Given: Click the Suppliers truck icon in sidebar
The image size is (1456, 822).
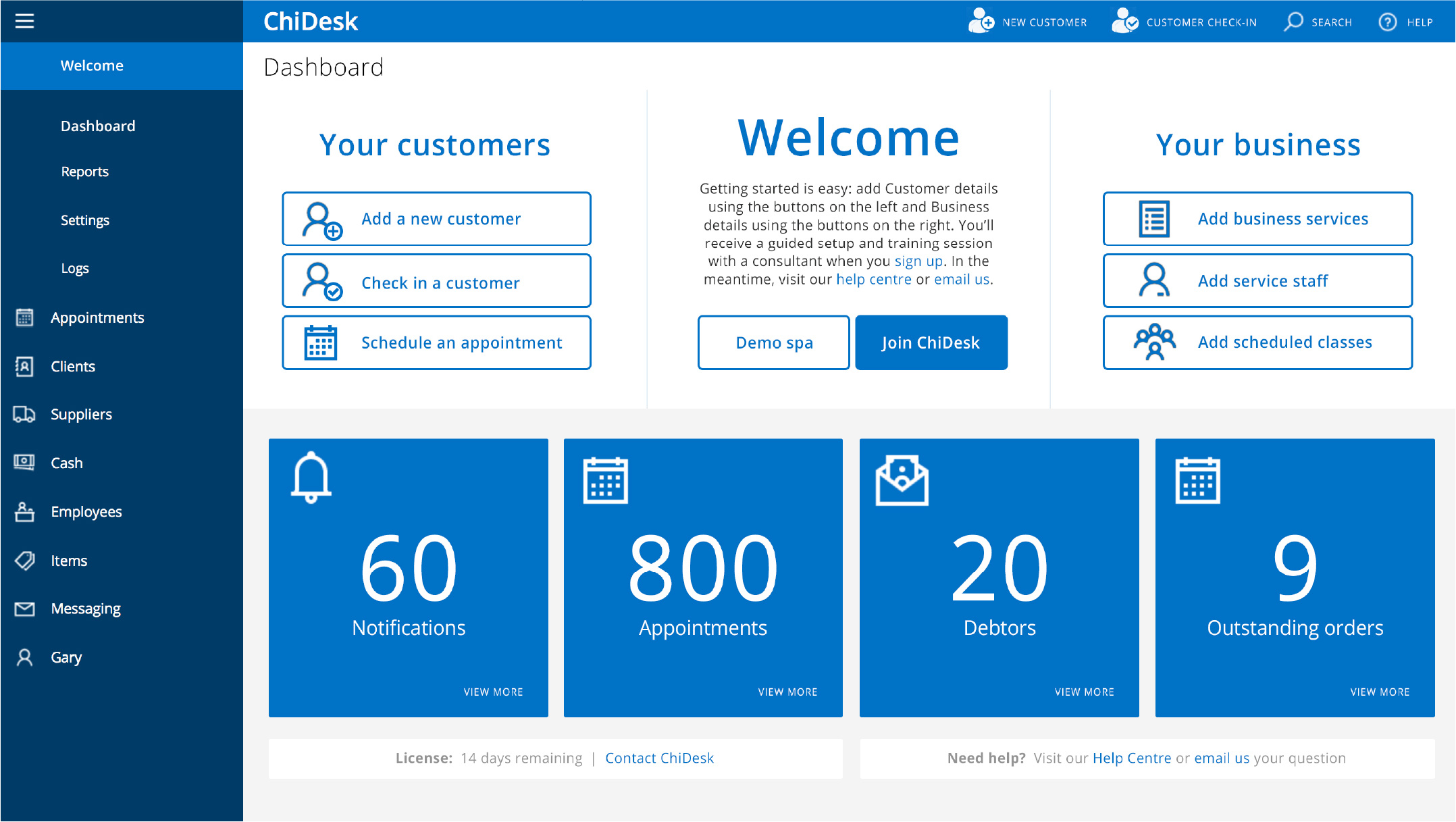Looking at the screenshot, I should (24, 414).
